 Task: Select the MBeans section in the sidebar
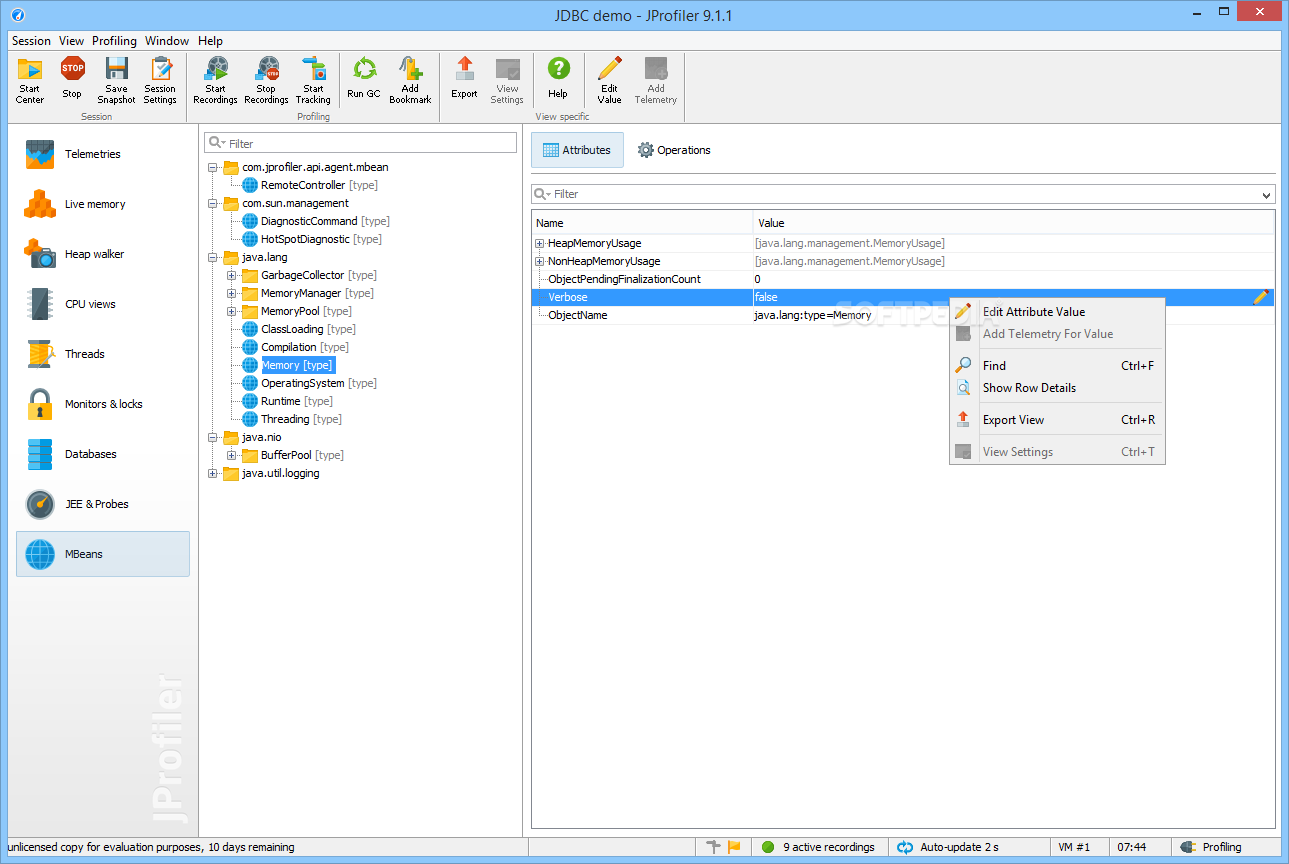pyautogui.click(x=103, y=554)
